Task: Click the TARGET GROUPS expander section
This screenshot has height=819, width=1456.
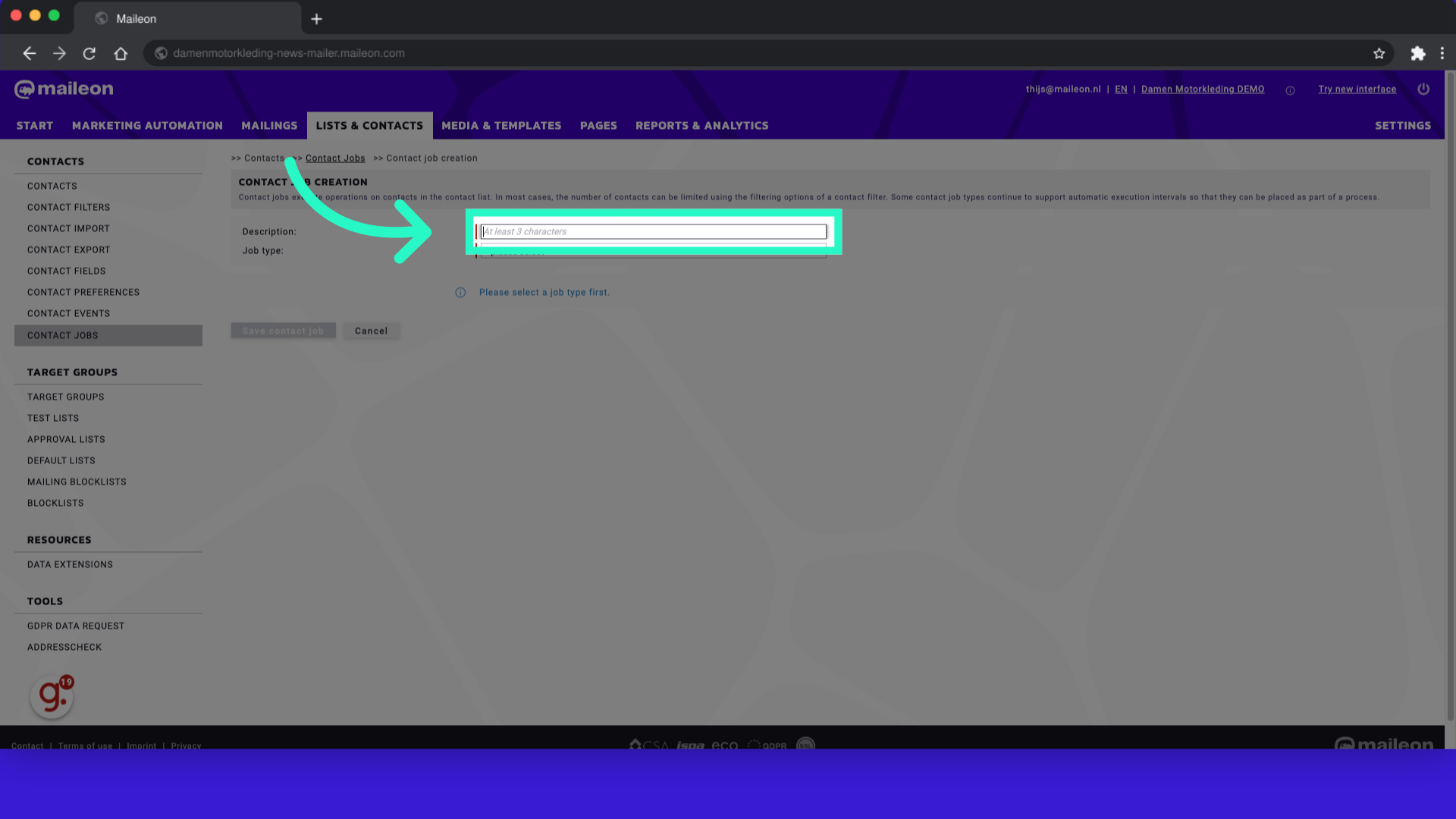Action: (72, 371)
